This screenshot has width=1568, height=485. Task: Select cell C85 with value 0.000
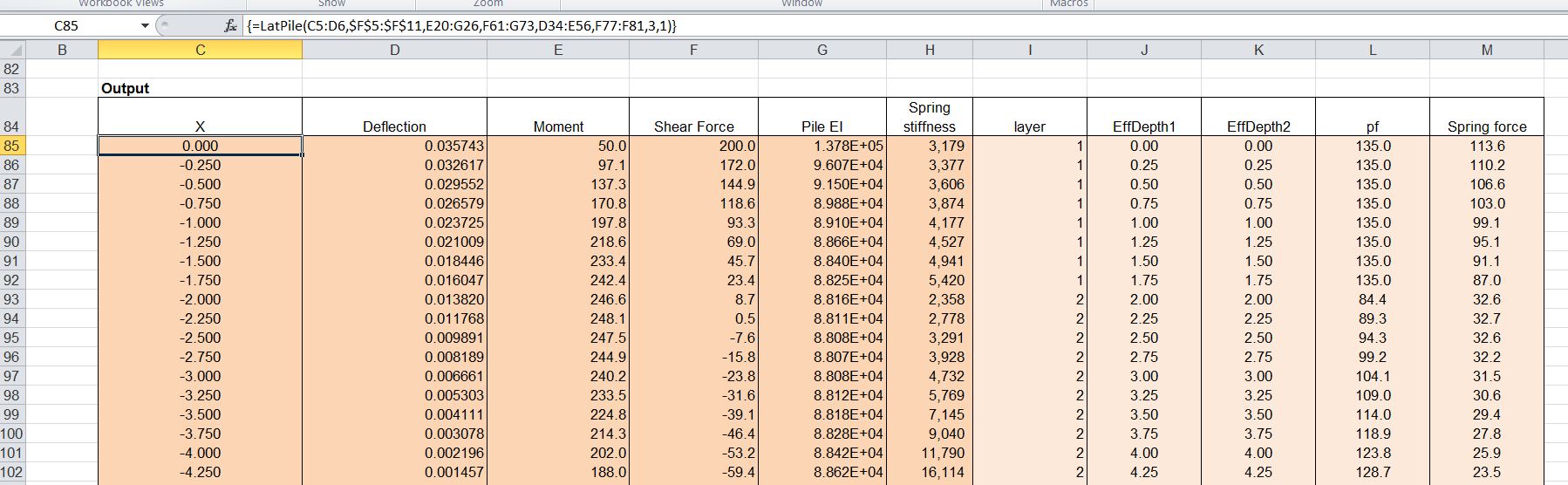(x=200, y=147)
